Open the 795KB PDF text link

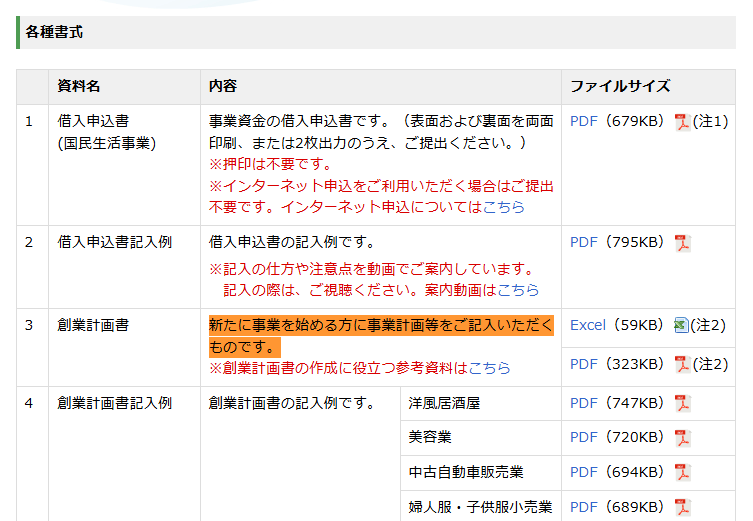click(583, 242)
